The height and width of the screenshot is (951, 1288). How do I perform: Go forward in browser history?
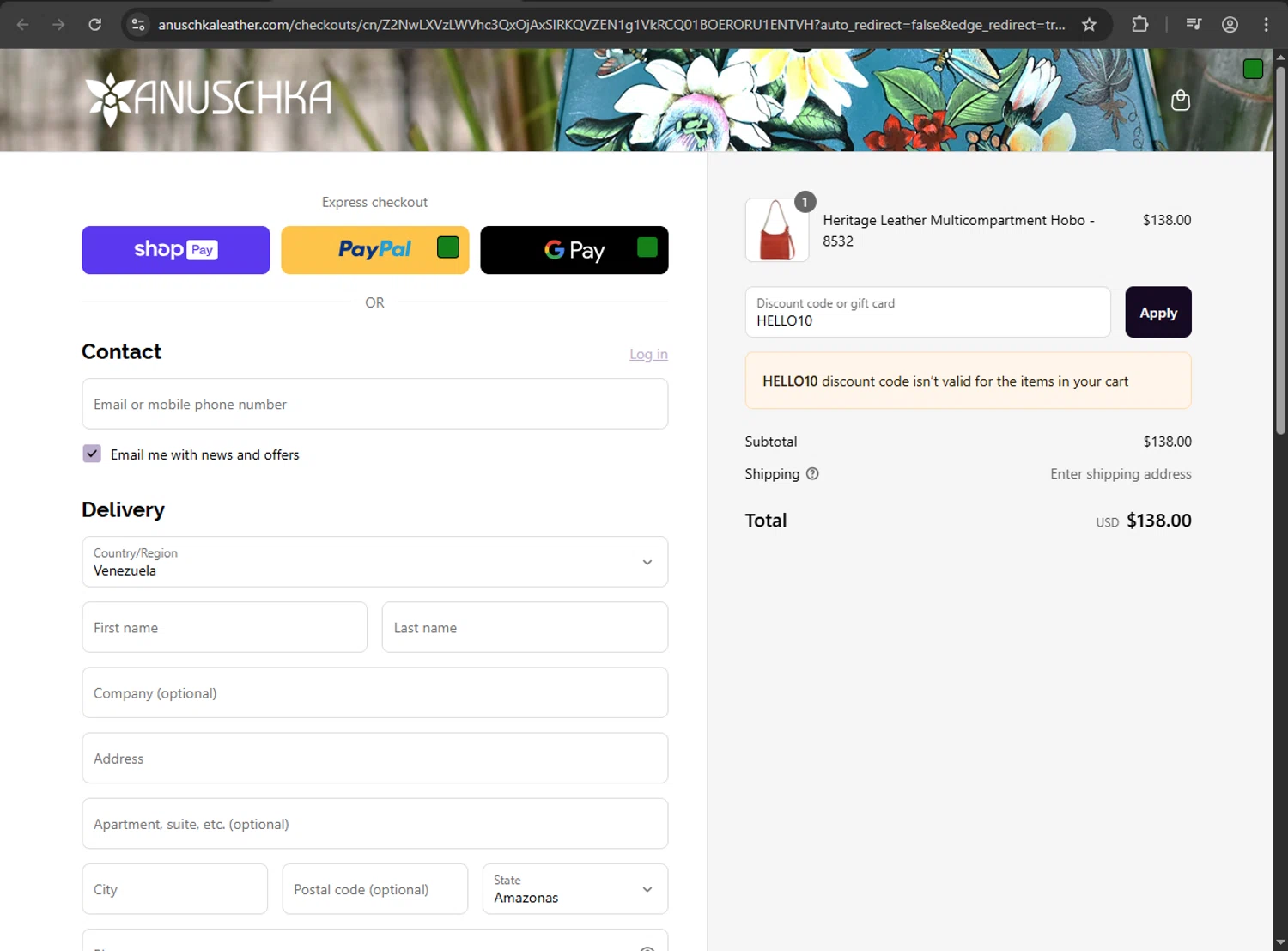click(x=58, y=24)
